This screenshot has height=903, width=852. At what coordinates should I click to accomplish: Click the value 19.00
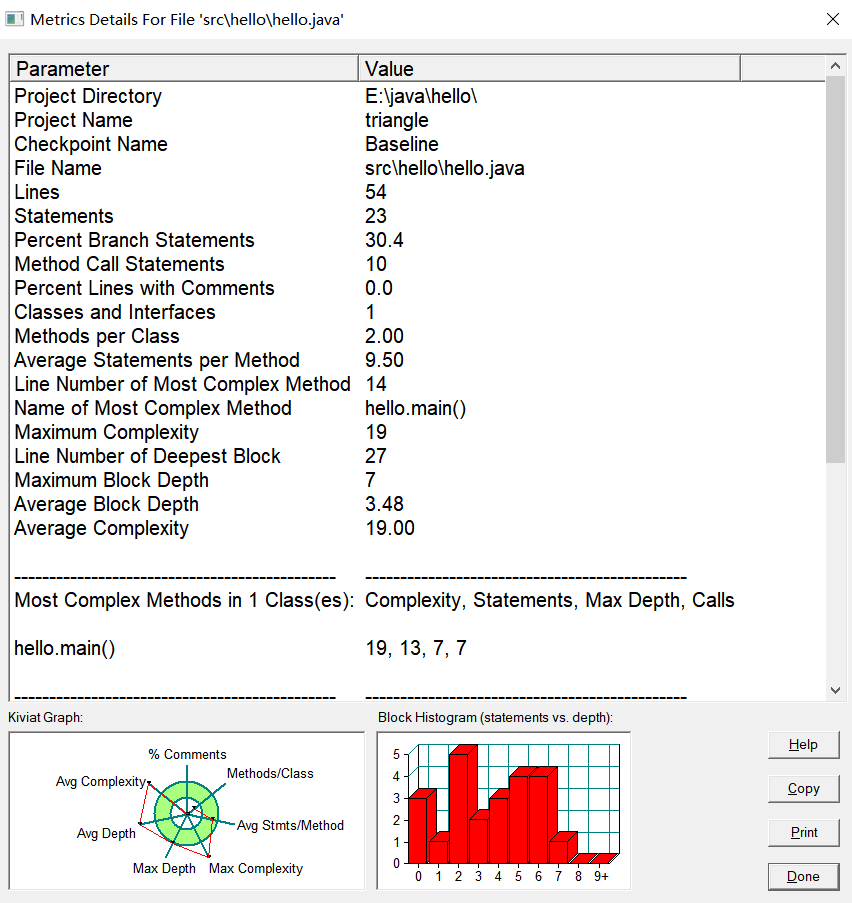click(390, 528)
